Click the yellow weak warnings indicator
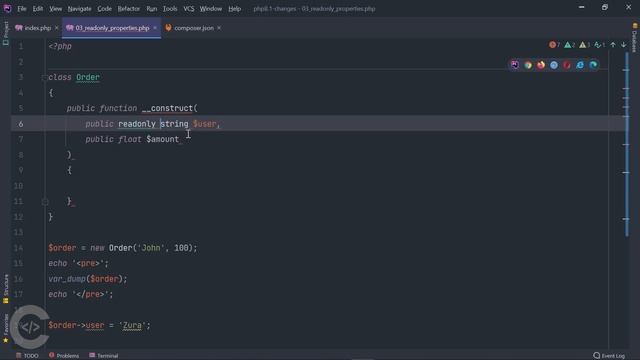This screenshot has width=640, height=360. [584, 45]
